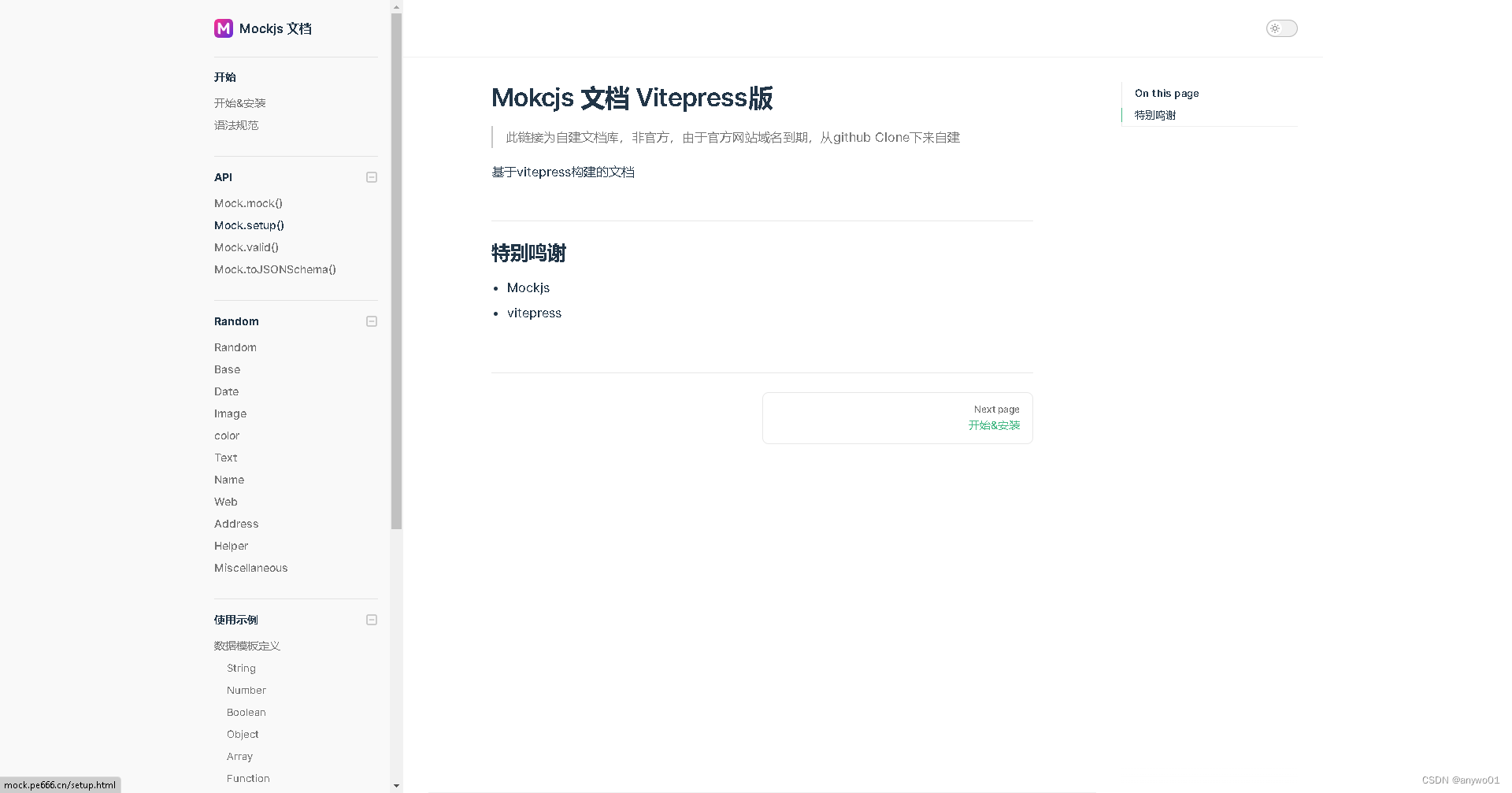Open the Mock.valid() page
Image resolution: width=1512 pixels, height=793 pixels.
tap(246, 247)
